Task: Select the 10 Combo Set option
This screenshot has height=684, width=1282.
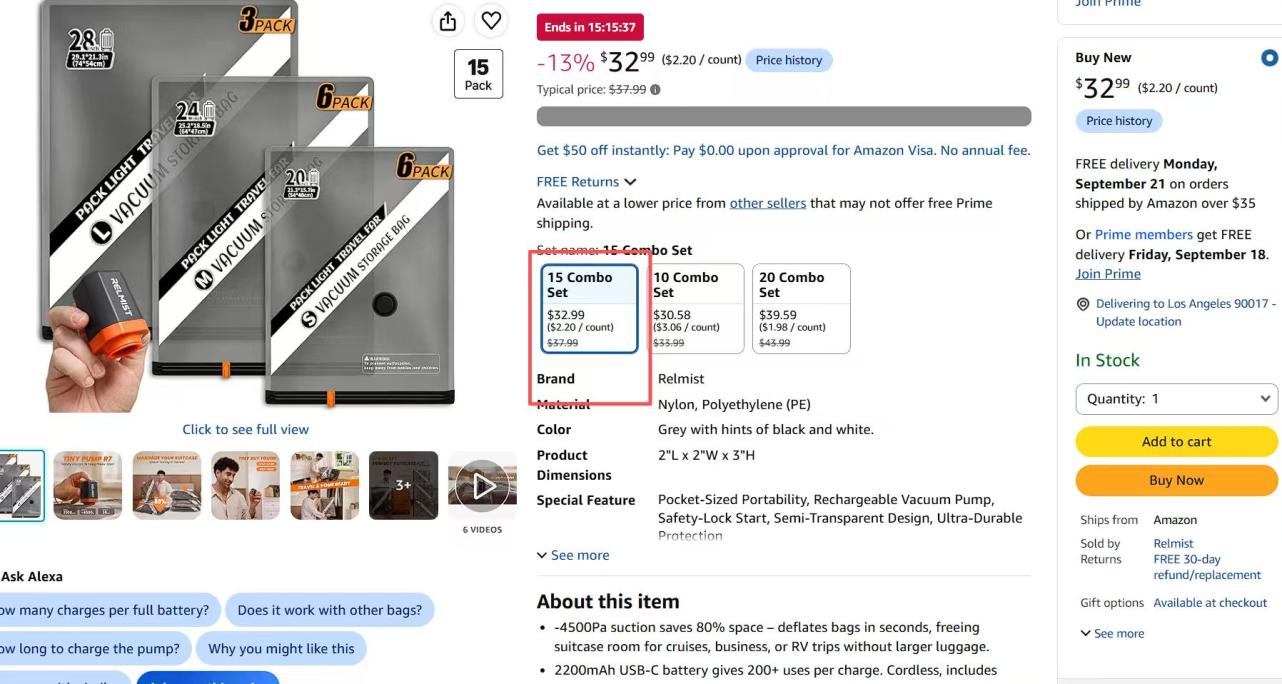Action: coord(695,309)
